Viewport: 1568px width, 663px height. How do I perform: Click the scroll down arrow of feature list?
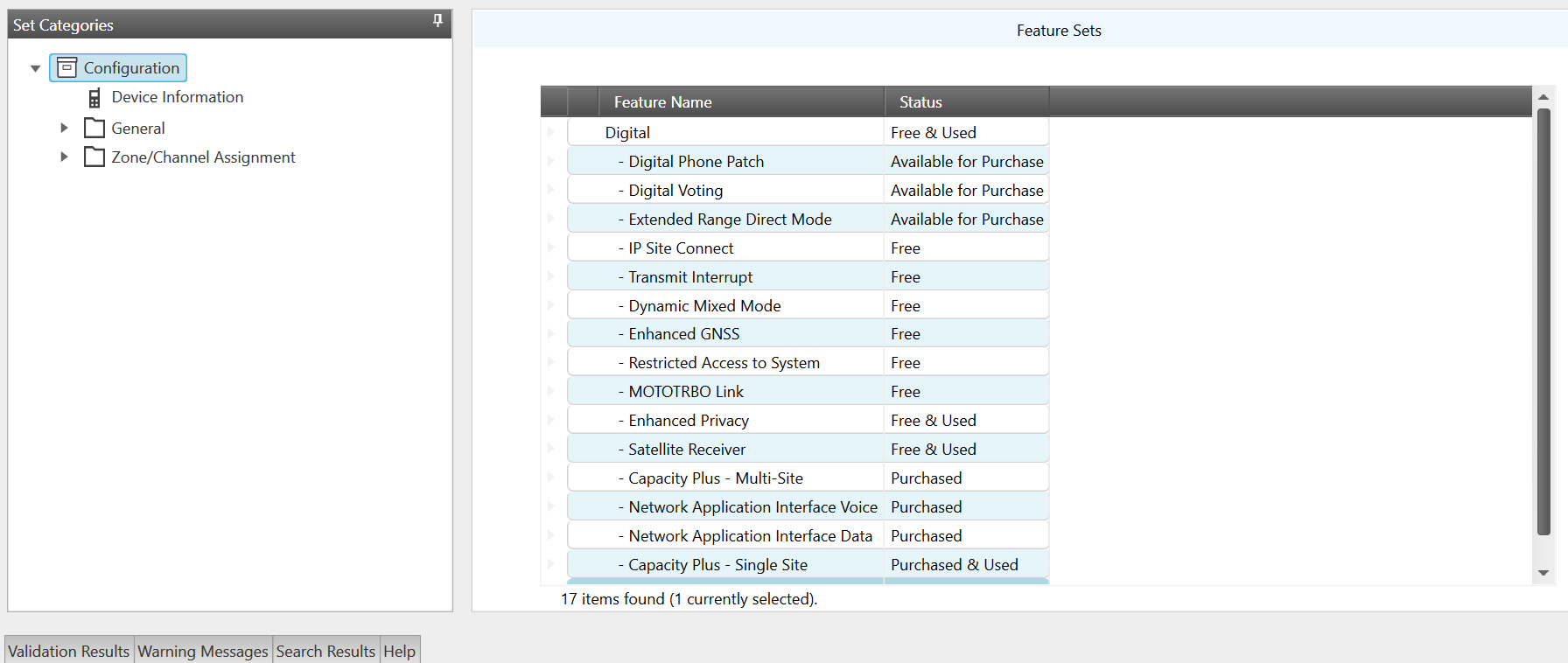coord(1543,573)
